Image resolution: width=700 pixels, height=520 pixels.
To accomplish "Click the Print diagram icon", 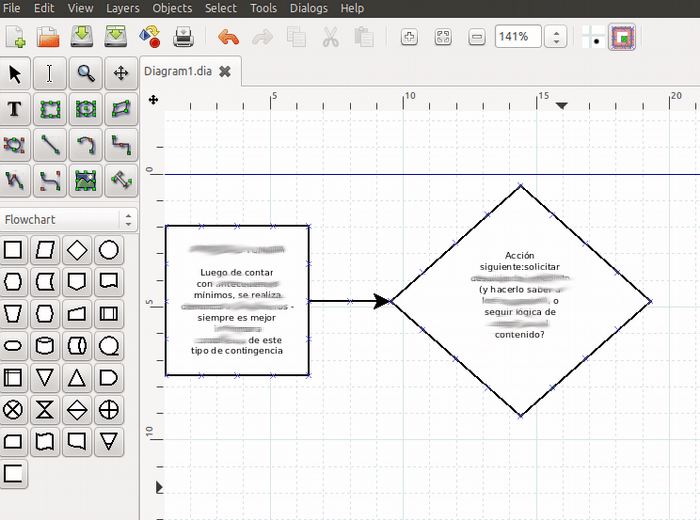I will (x=183, y=37).
